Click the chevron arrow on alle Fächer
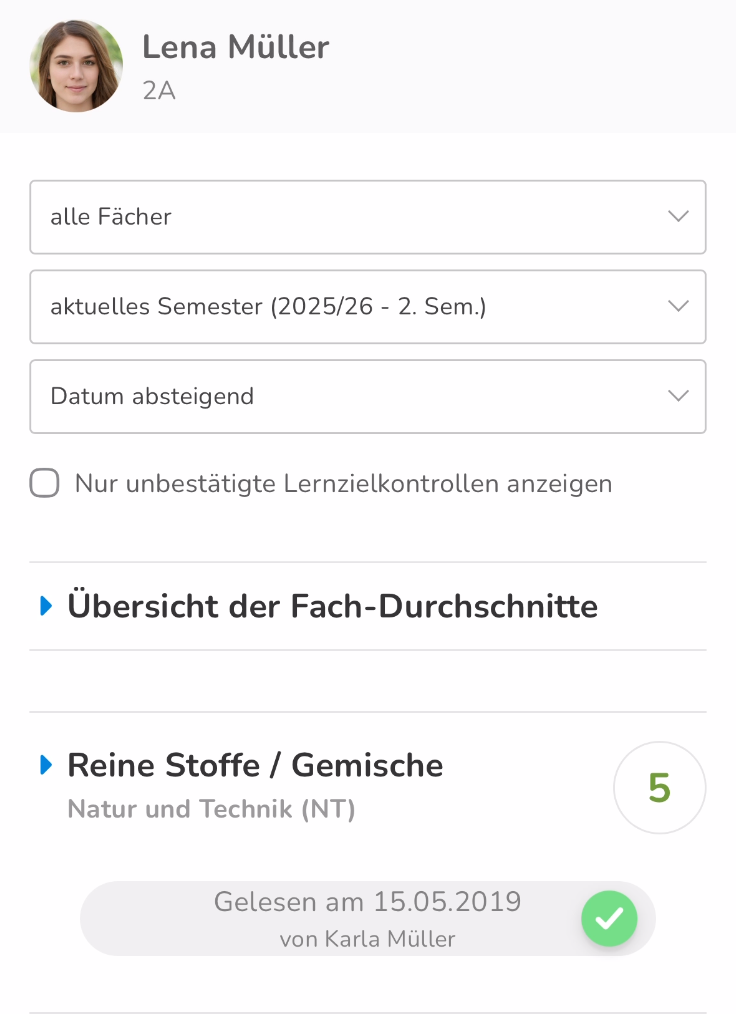Screen dimensions: 736x1014 678,217
